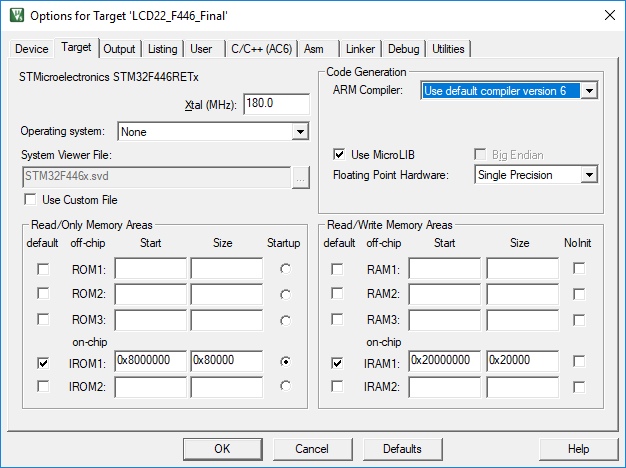
Task: Go to the Linker tab
Action: coord(358,49)
